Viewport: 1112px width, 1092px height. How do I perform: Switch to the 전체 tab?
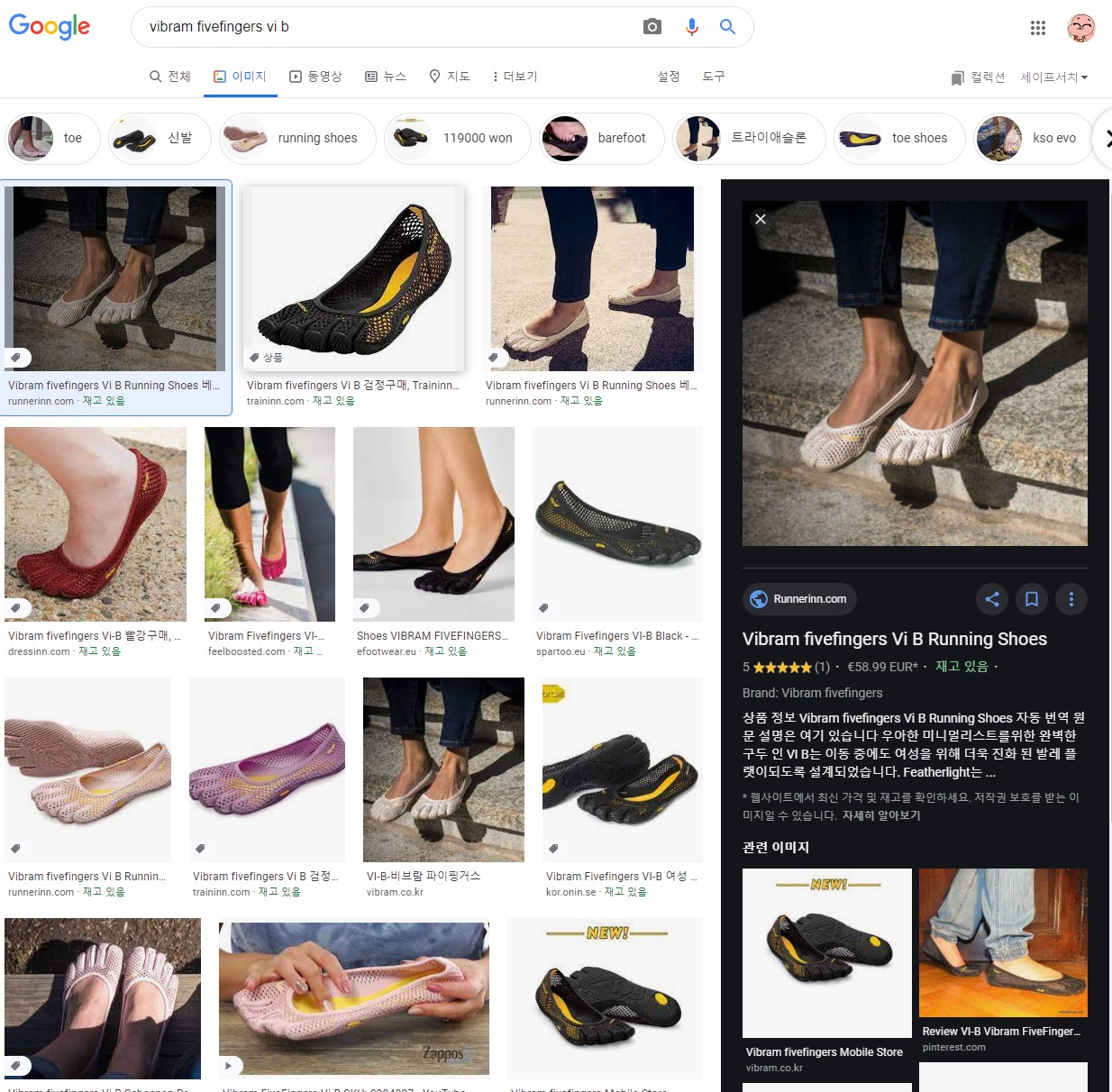170,77
